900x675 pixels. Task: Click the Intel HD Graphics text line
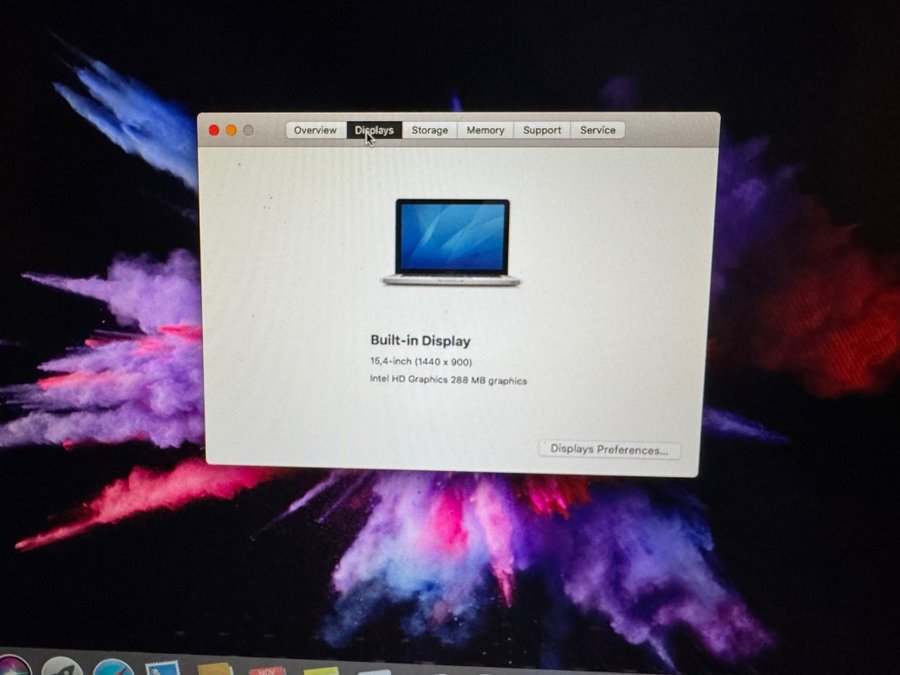pos(448,380)
